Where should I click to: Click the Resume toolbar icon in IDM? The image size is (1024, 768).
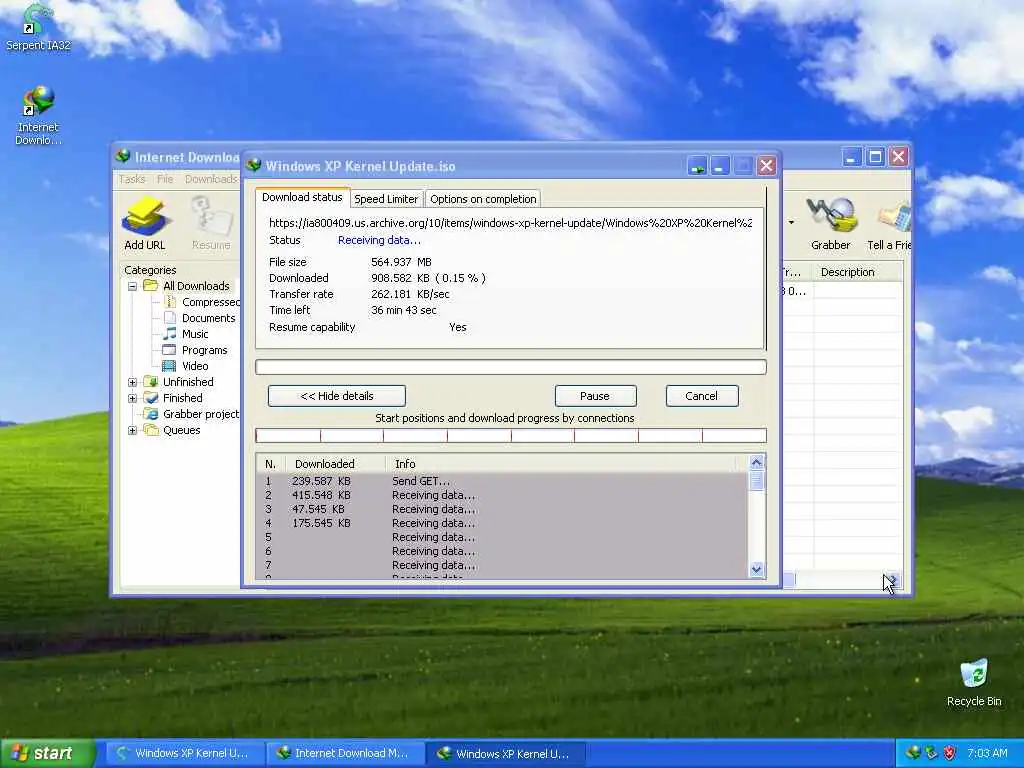211,223
